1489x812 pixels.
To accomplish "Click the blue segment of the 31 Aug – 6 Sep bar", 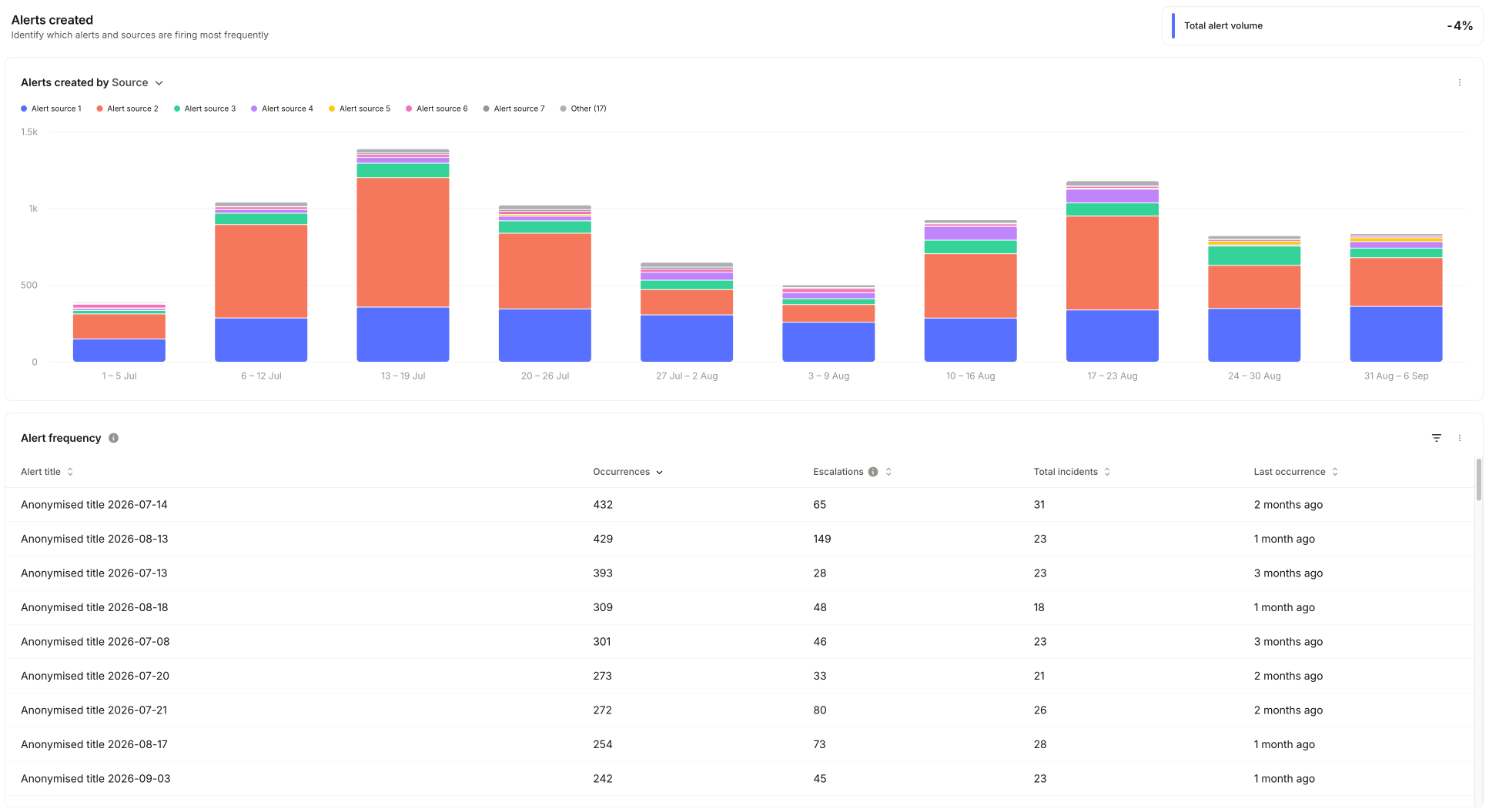I will point(1396,334).
